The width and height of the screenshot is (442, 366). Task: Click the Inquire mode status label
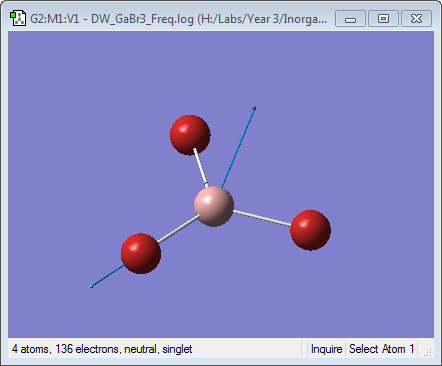point(326,349)
